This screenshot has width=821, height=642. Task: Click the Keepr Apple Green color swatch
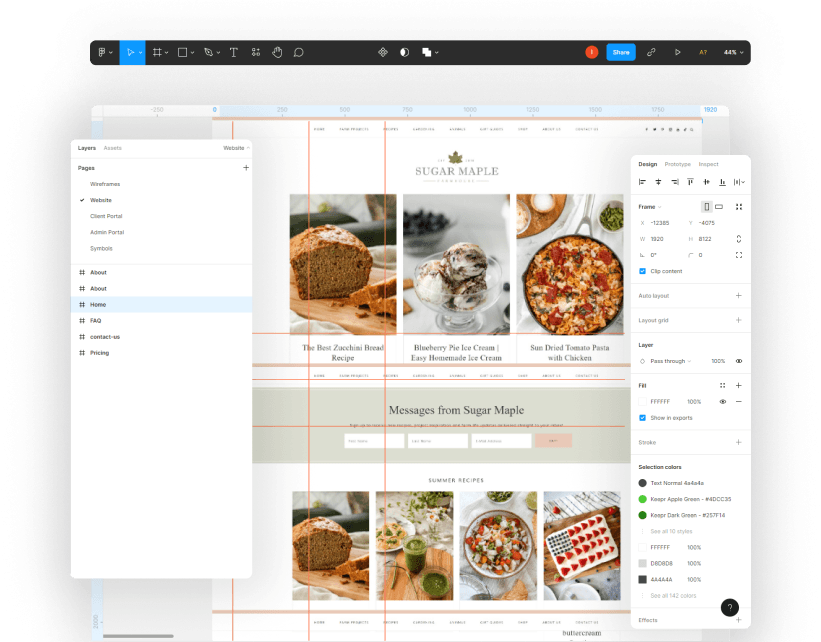[x=643, y=499]
